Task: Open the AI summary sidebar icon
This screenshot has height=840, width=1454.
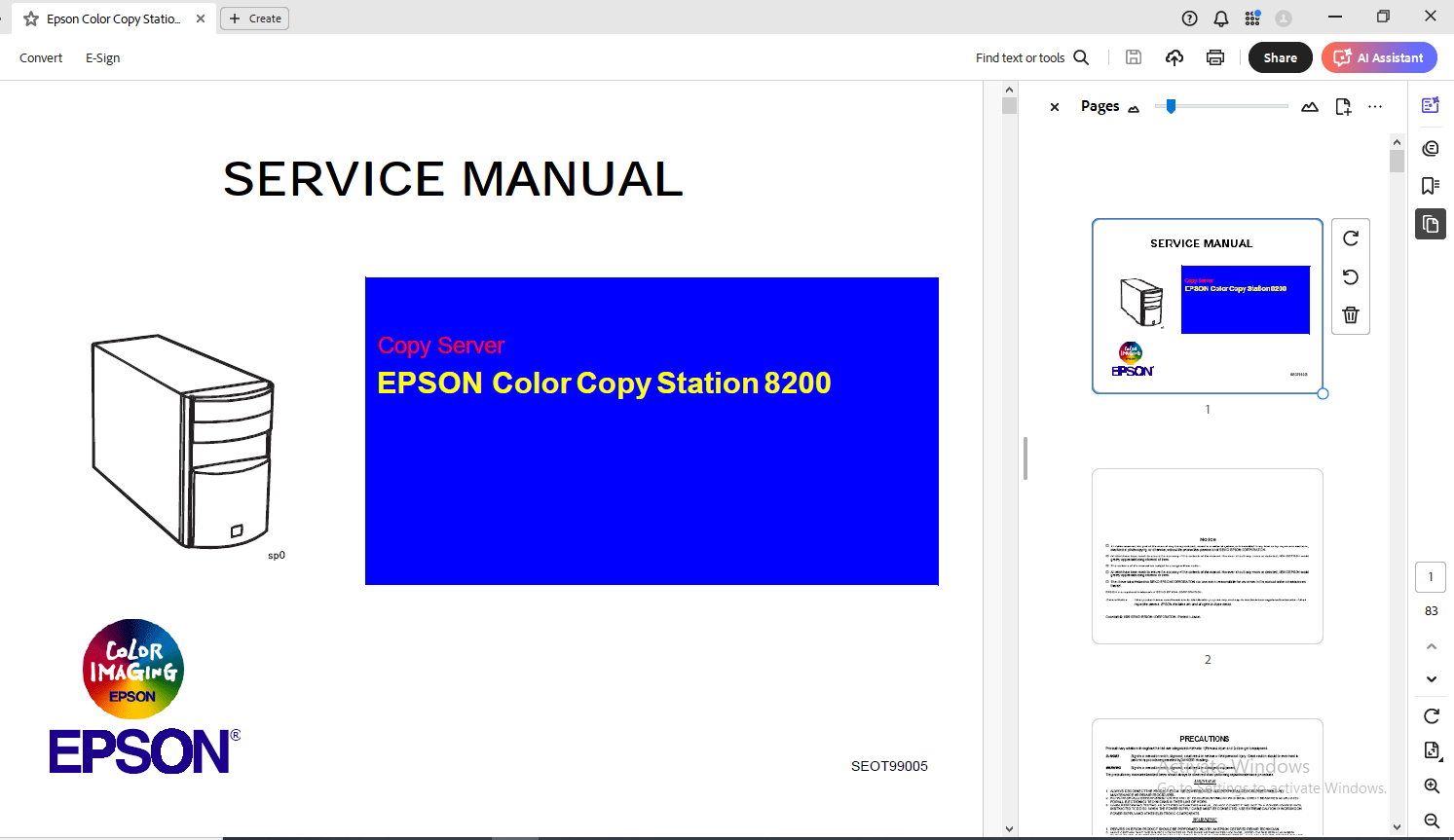Action: coord(1431,105)
